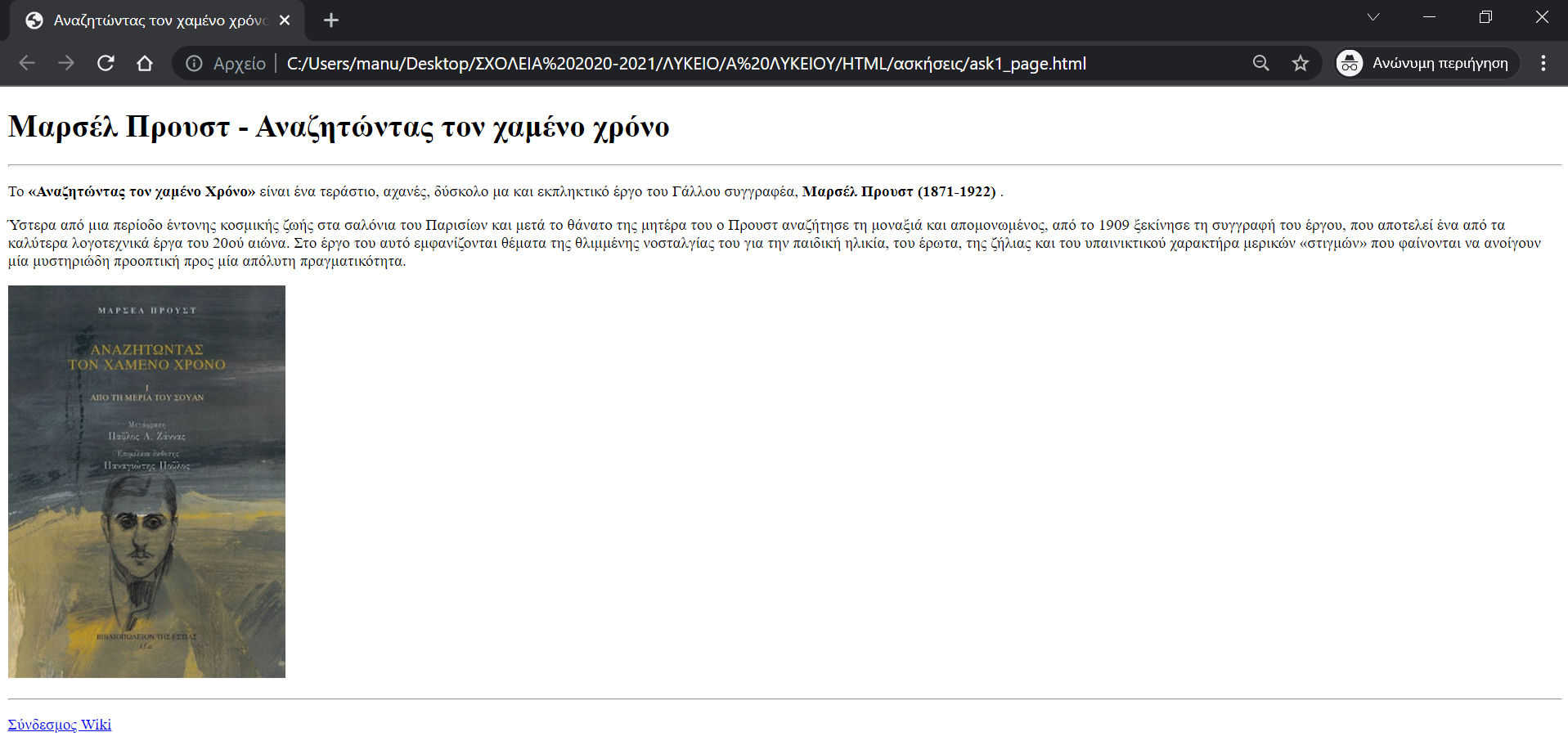The height and width of the screenshot is (750, 1568).
Task: Minimize the browser window
Action: 1429,17
